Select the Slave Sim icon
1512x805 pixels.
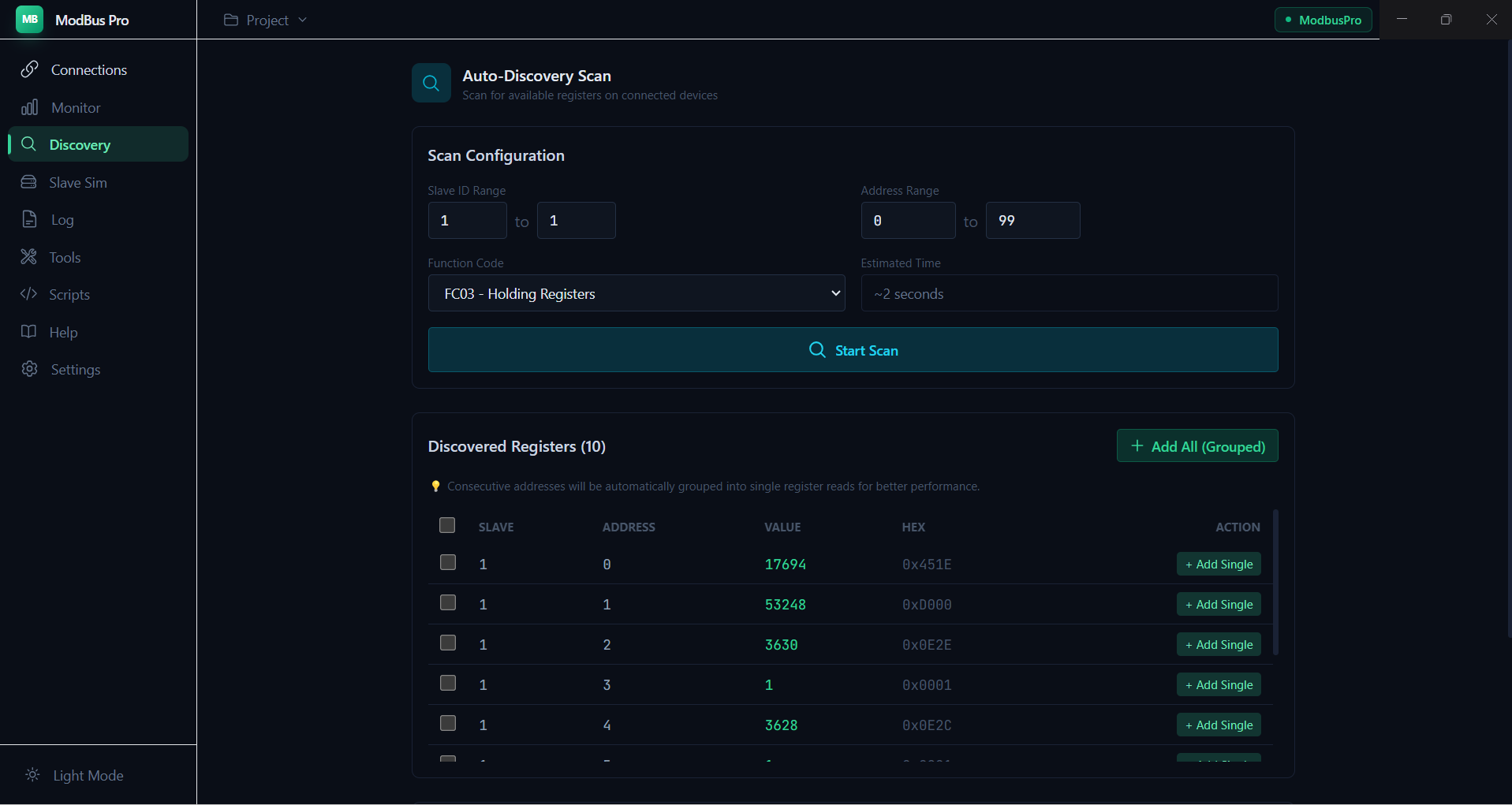28,181
